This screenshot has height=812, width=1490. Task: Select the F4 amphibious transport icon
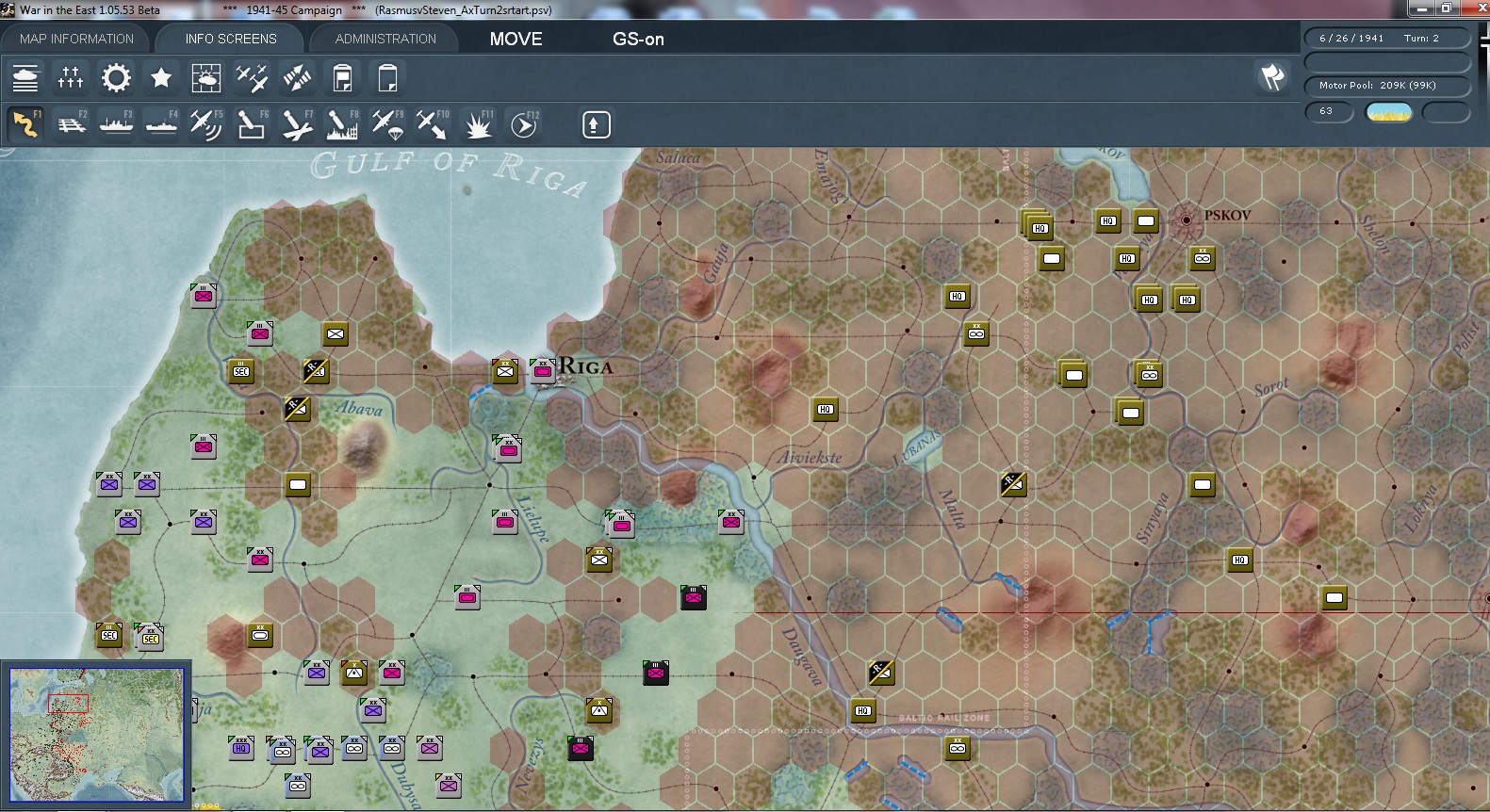pos(161,124)
